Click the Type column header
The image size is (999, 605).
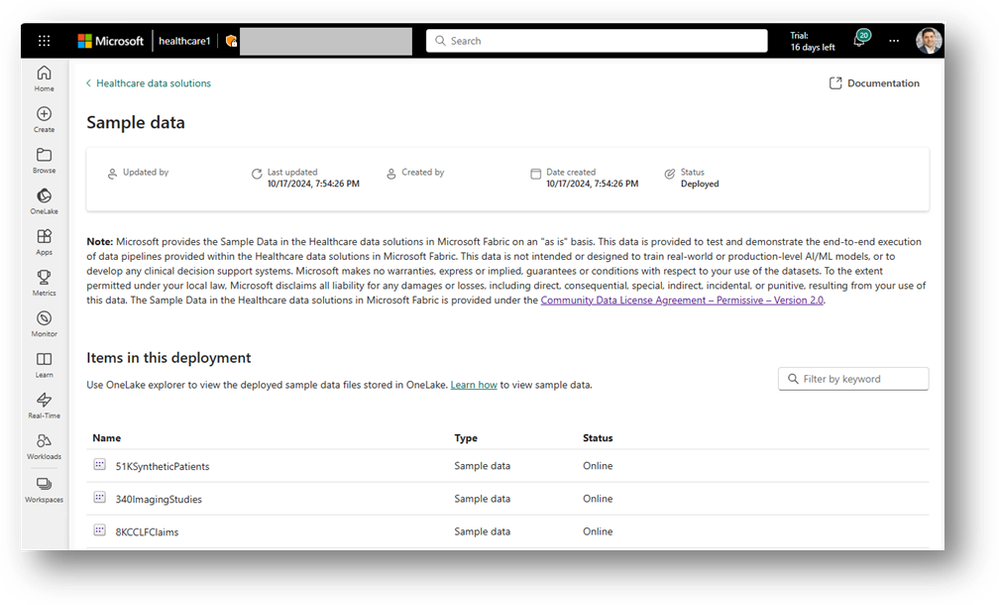coord(466,438)
